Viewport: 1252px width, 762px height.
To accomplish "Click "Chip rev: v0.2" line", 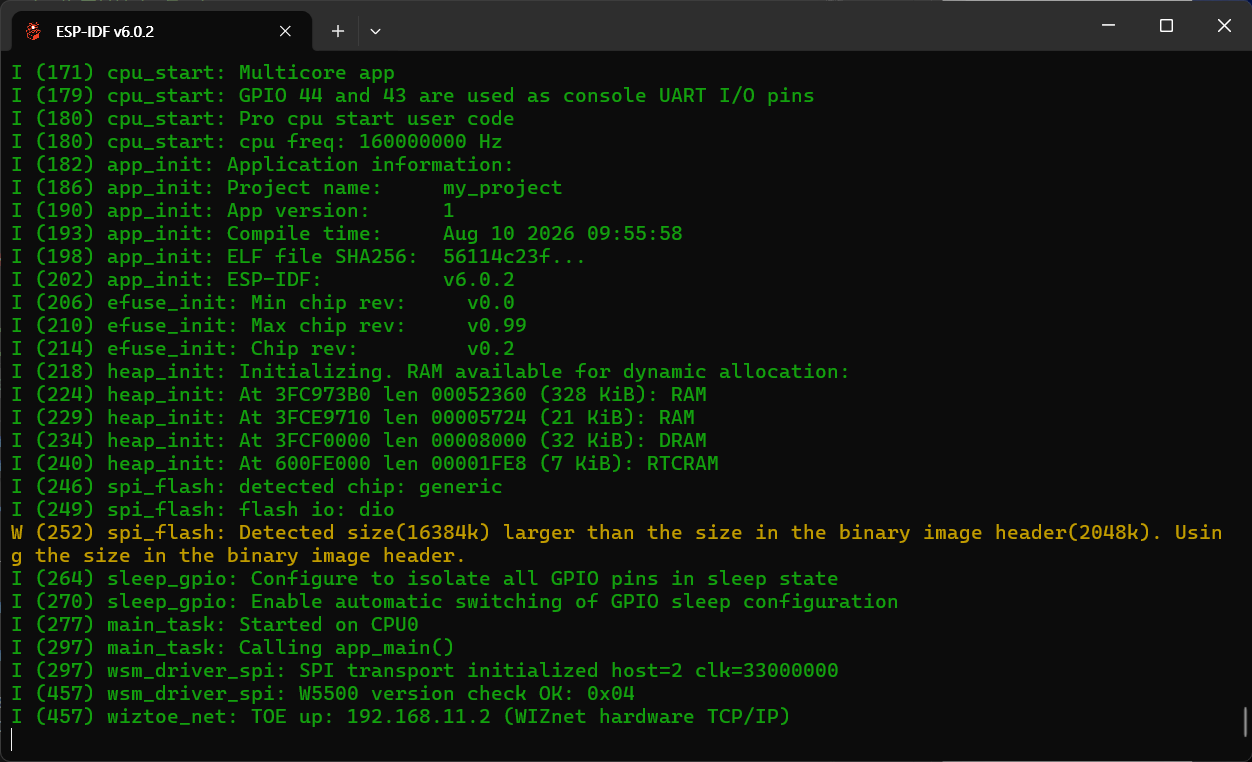I will (262, 349).
